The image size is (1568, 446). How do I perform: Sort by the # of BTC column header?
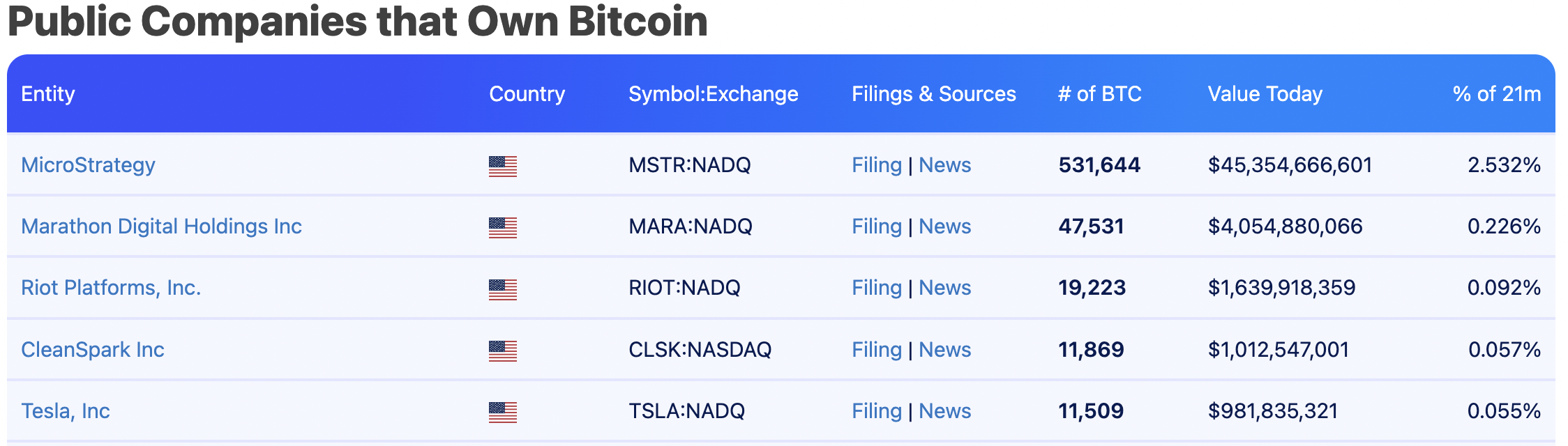coord(1100,94)
